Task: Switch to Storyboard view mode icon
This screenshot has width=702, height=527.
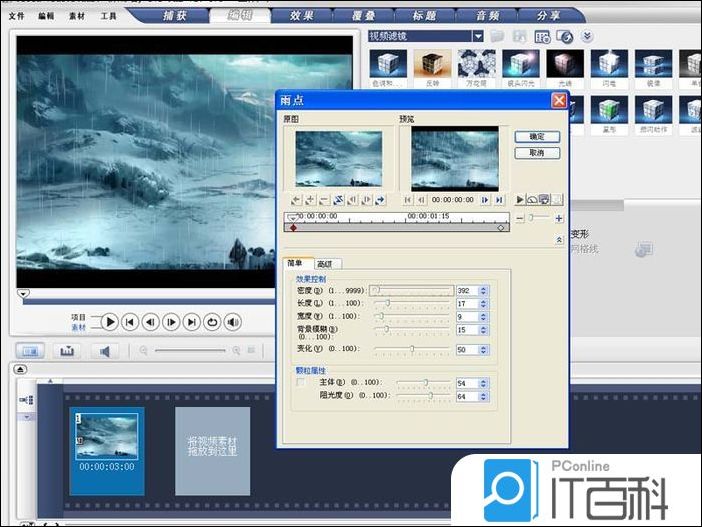Action: click(x=31, y=351)
